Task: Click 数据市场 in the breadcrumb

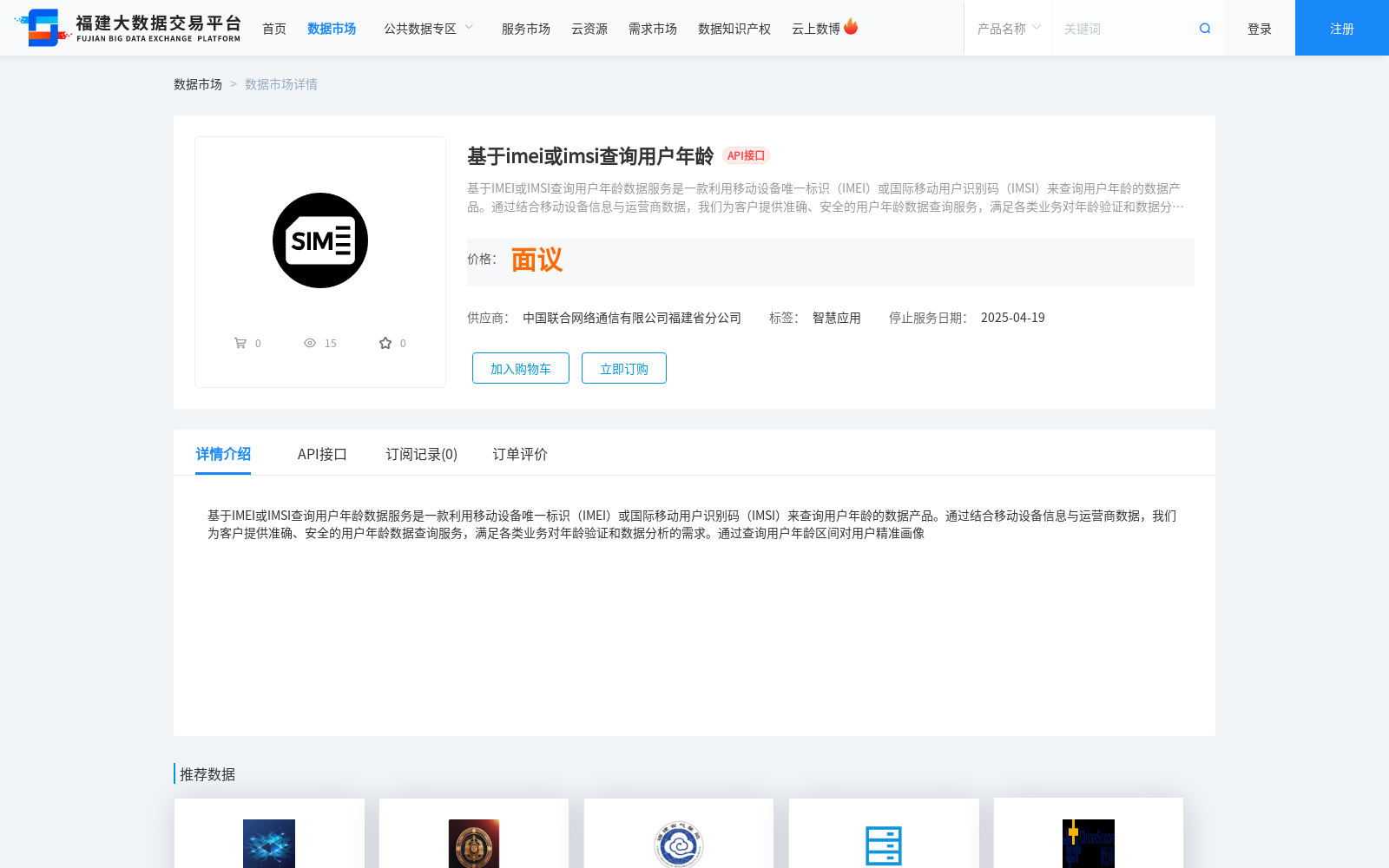Action: point(198,84)
